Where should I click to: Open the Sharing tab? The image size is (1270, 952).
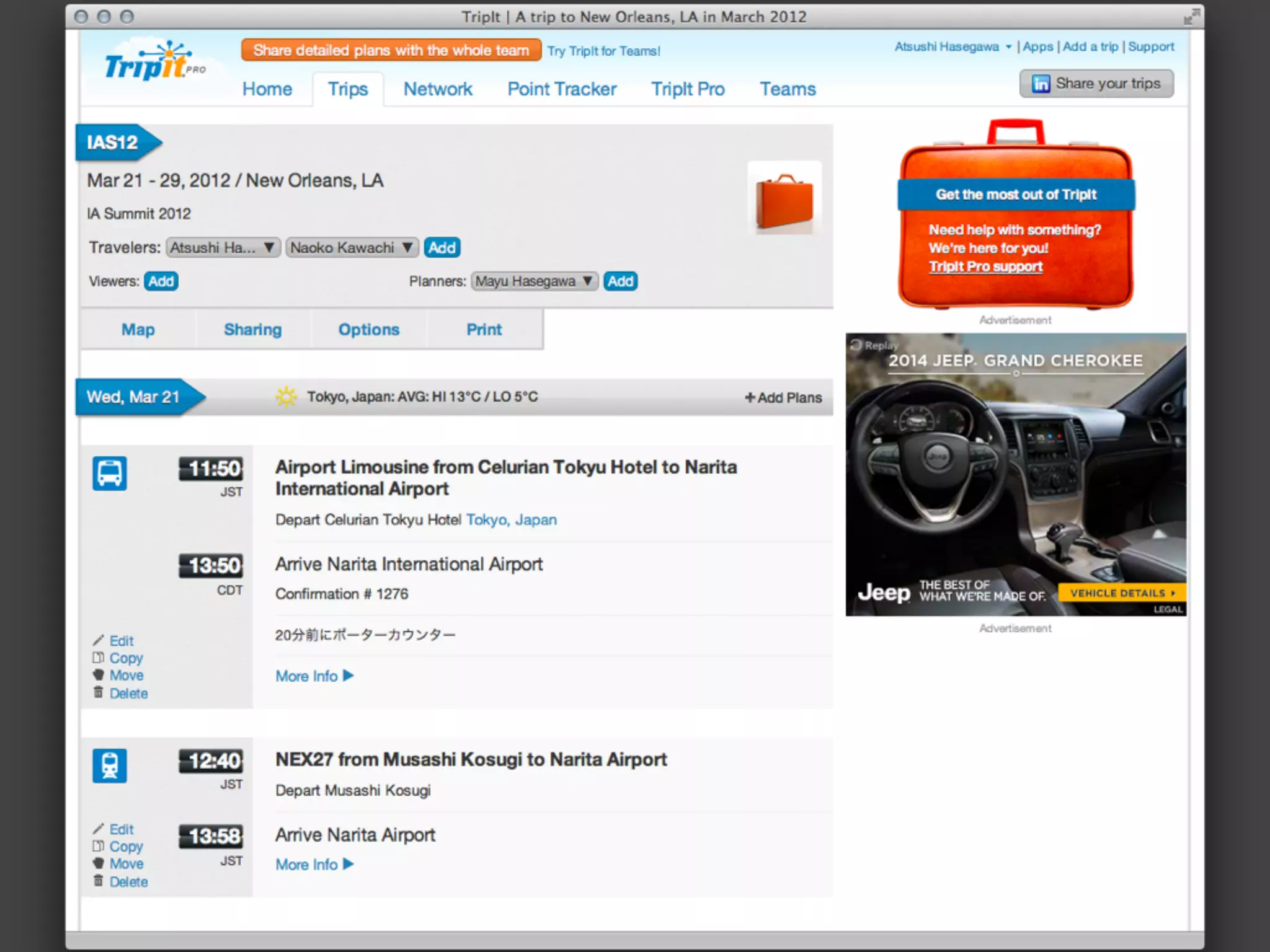252,330
